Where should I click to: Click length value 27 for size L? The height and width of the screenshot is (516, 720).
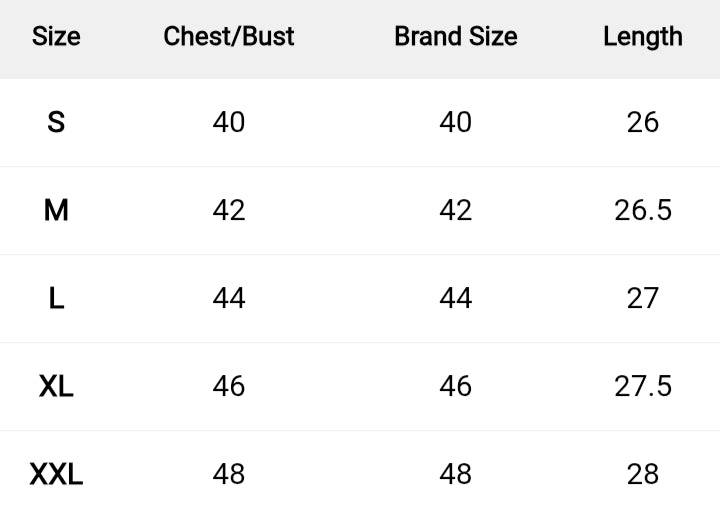tap(643, 298)
